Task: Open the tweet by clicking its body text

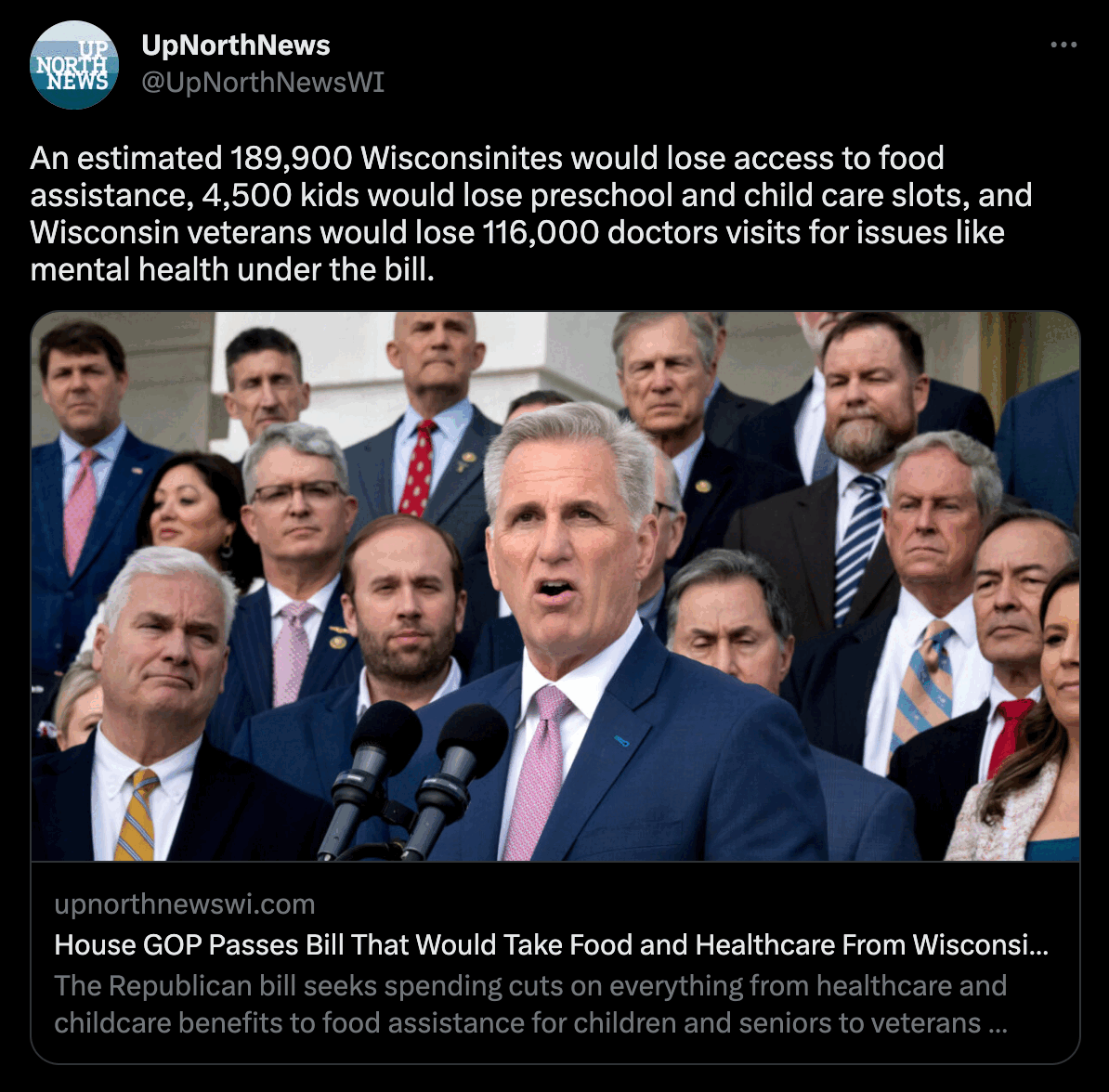Action: 530,214
